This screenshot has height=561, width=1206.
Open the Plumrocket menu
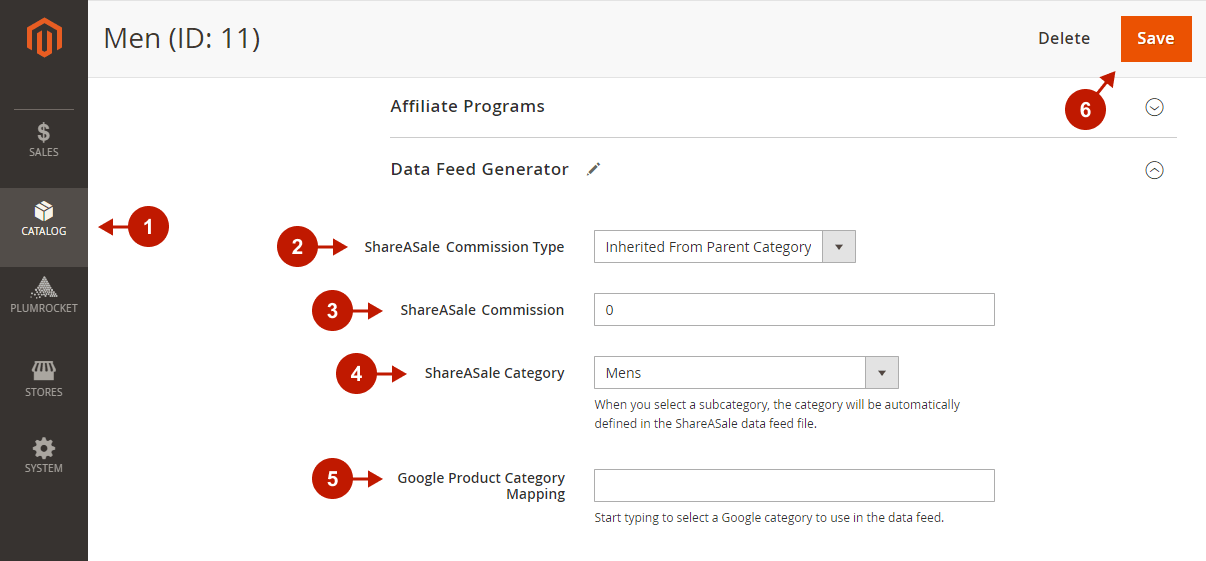coord(44,296)
